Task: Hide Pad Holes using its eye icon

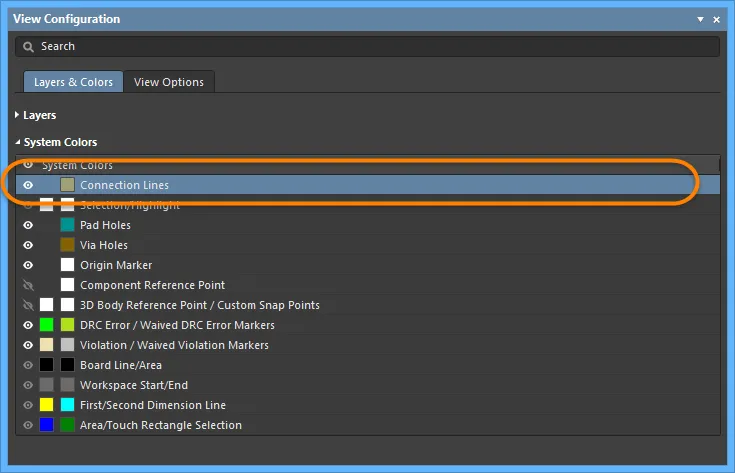Action: pos(28,225)
